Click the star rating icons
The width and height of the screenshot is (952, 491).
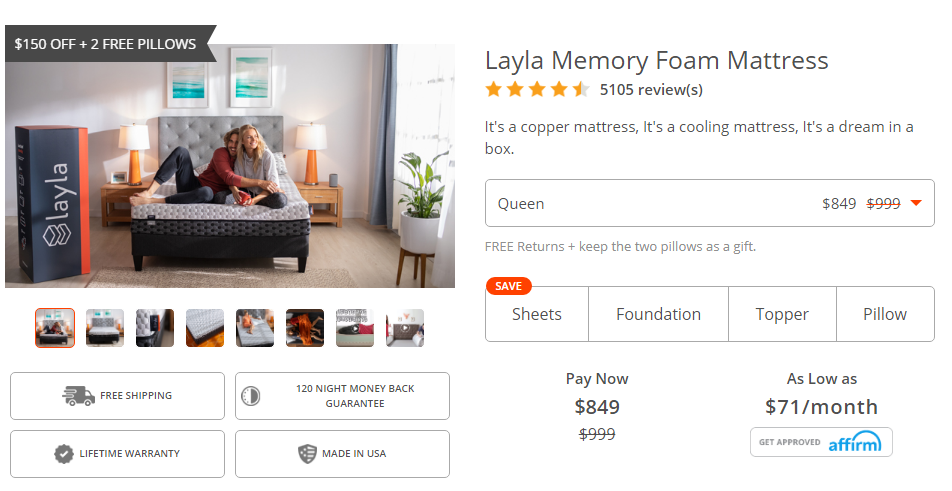pyautogui.click(x=537, y=90)
